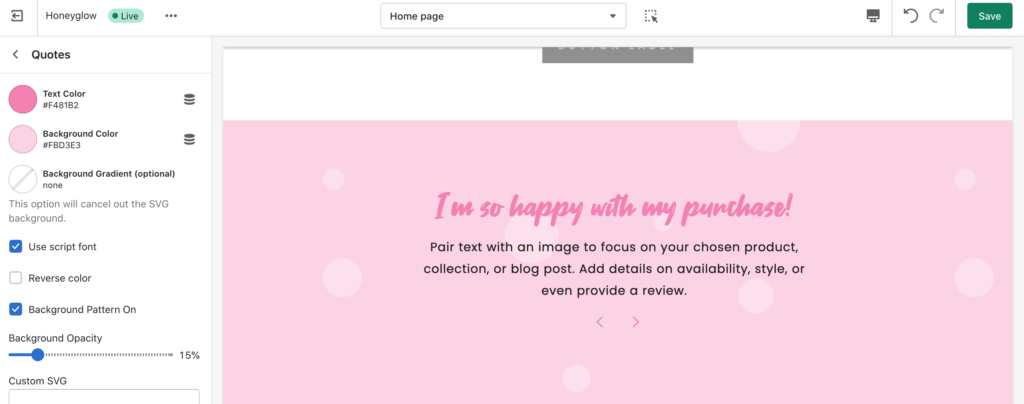Redo the last change

(937, 16)
